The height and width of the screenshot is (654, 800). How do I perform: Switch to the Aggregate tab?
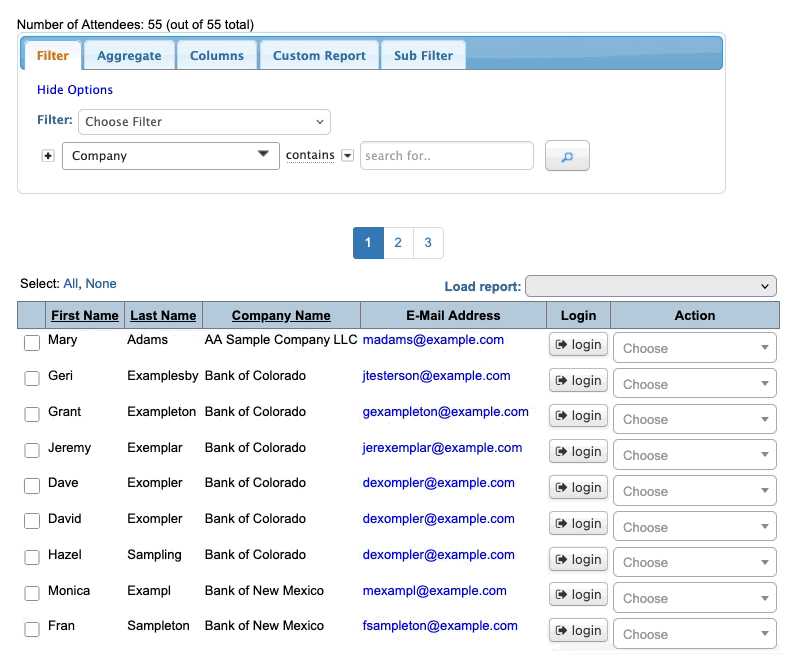pos(129,56)
